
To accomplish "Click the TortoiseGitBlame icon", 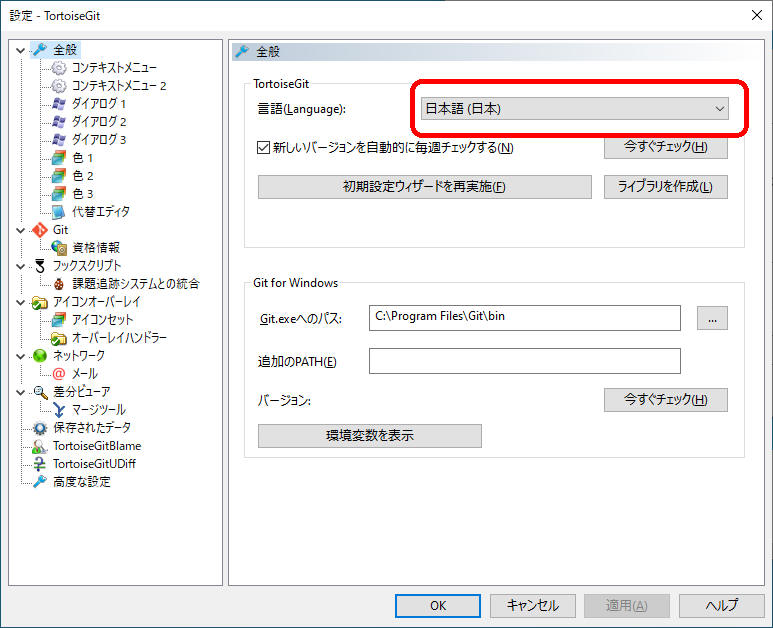I will [40, 446].
